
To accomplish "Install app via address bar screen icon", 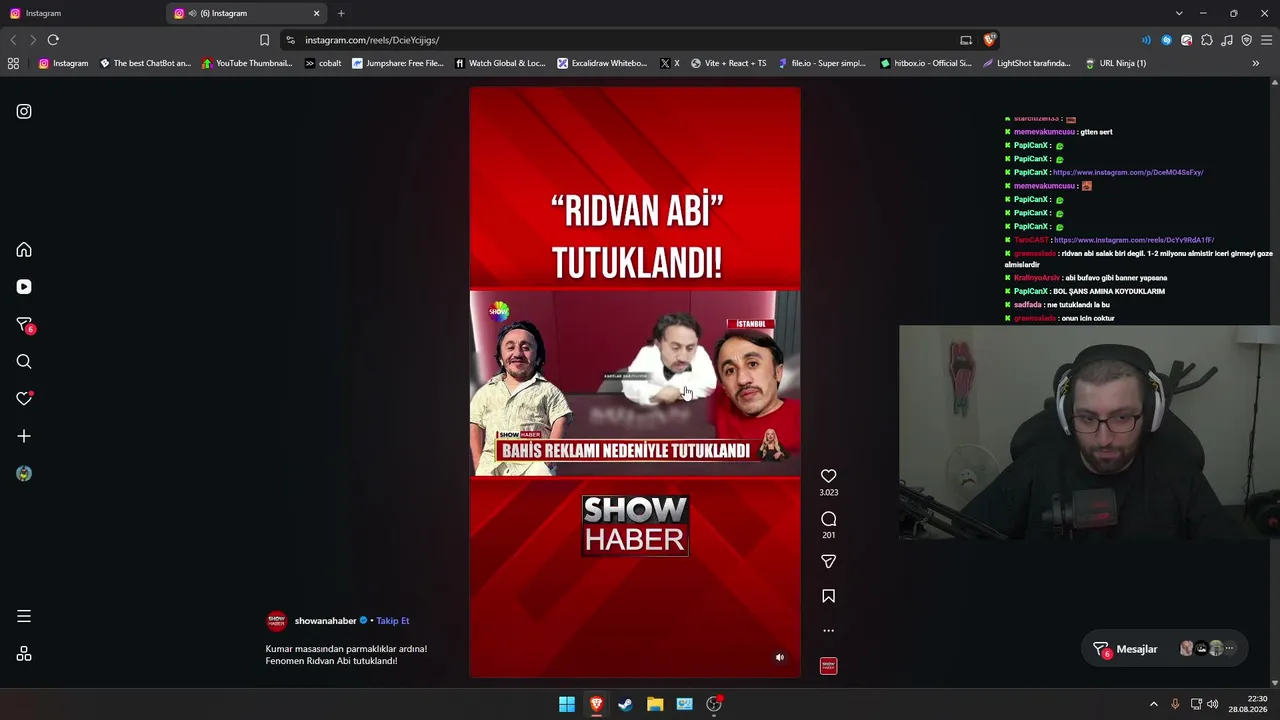I will (966, 40).
